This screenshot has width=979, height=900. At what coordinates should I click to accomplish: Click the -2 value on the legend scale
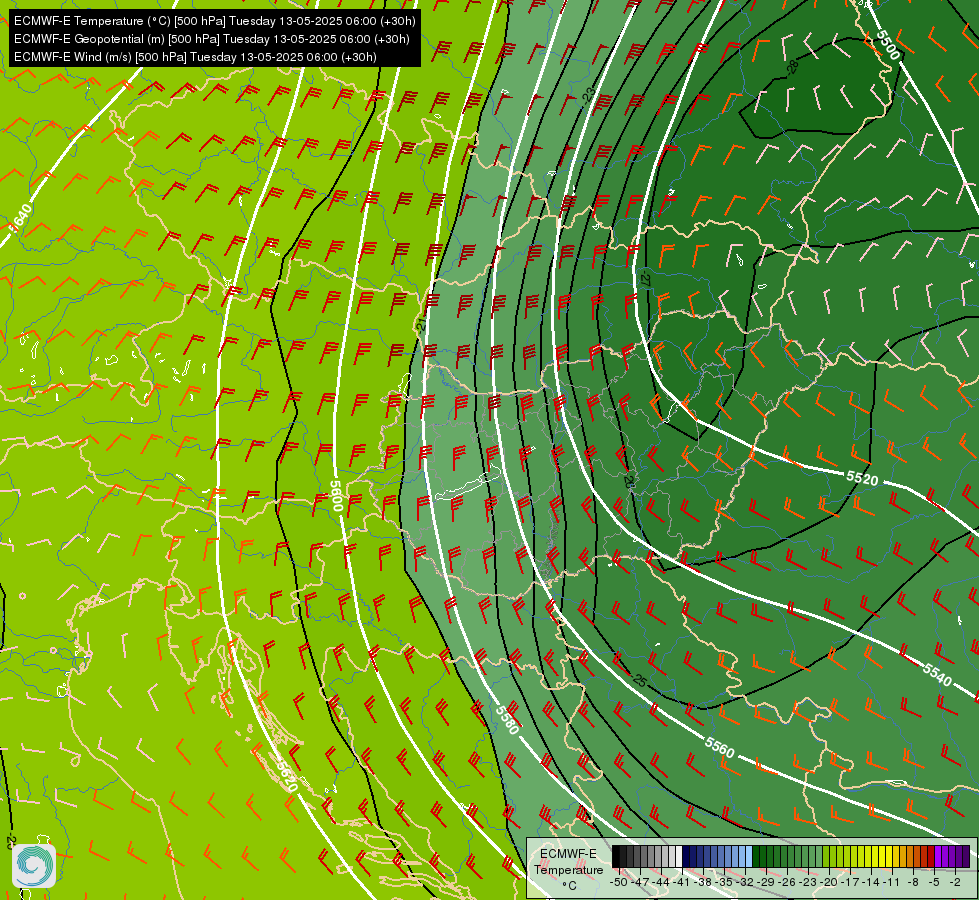tap(955, 882)
